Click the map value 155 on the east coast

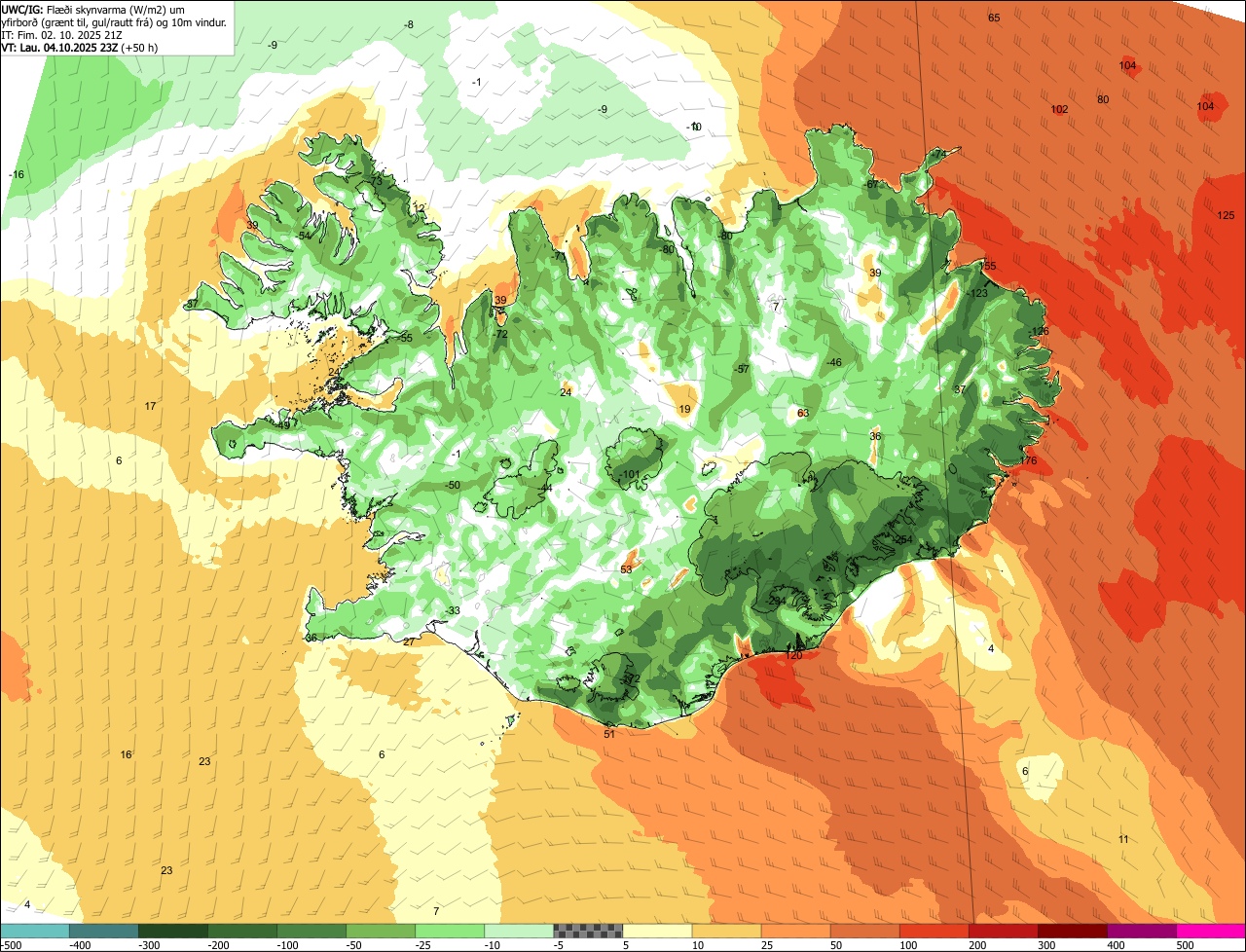988,266
